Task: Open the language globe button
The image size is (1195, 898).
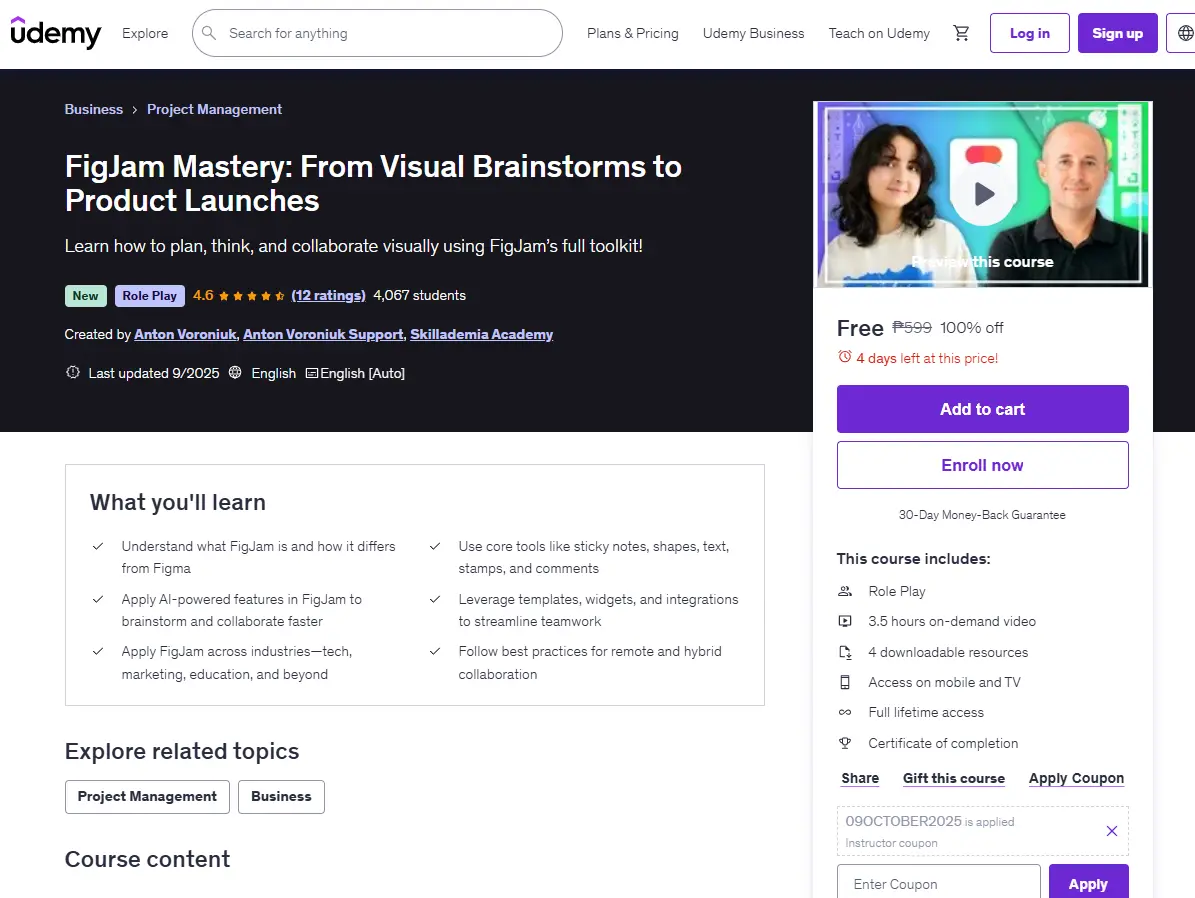Action: point(1184,33)
